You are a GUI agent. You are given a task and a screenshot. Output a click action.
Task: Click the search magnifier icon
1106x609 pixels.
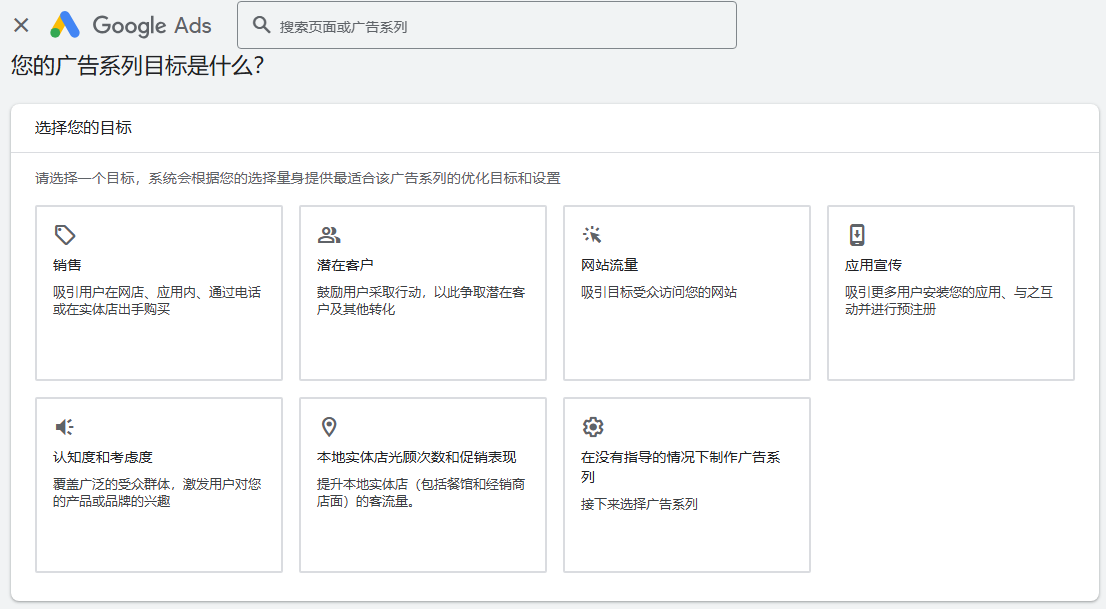coord(262,25)
